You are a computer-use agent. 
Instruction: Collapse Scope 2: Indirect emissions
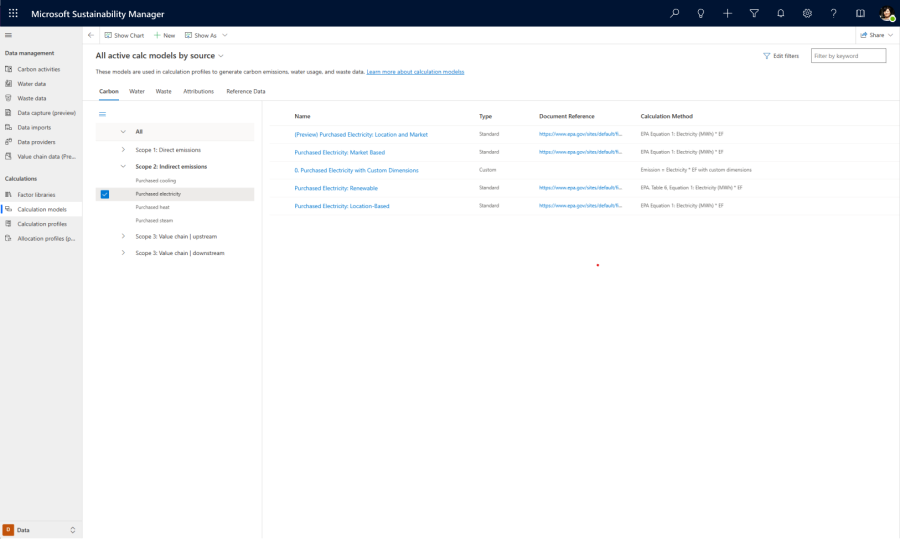[123, 166]
